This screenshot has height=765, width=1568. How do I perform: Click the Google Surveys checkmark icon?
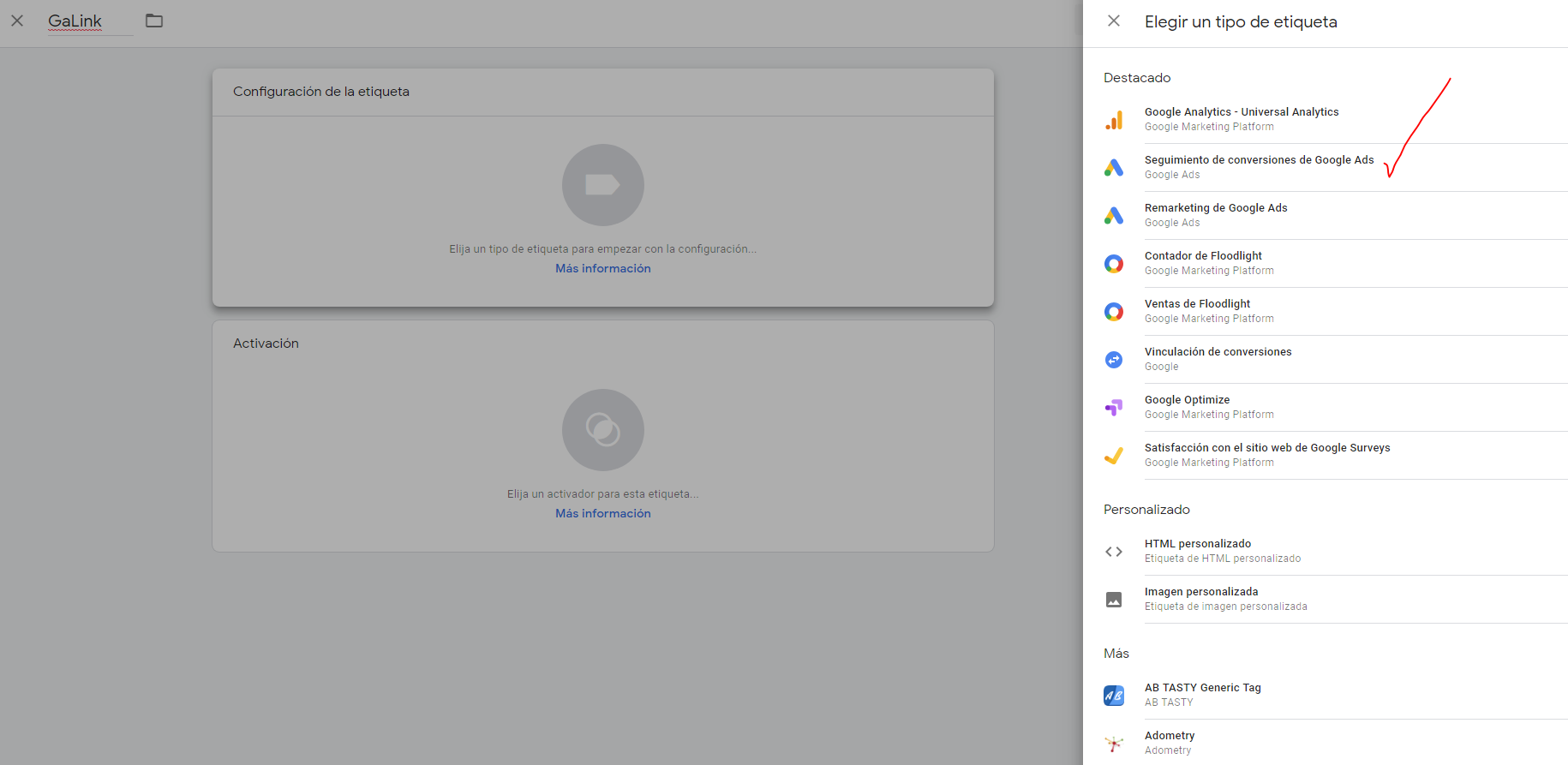(1114, 456)
